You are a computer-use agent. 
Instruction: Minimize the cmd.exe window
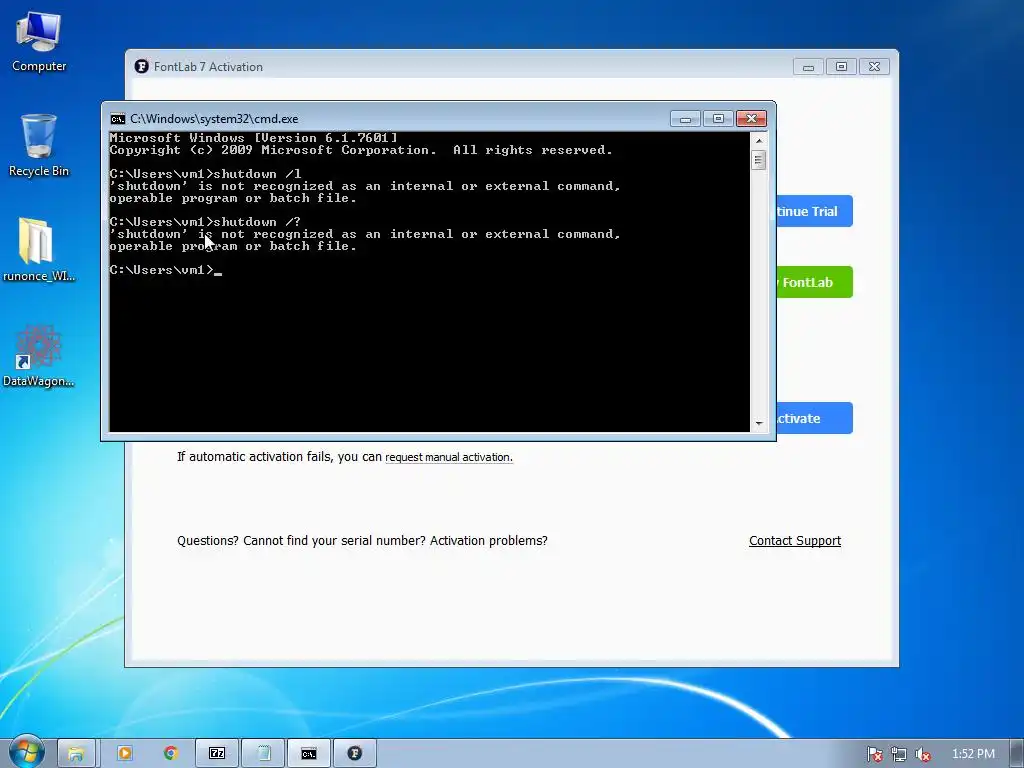click(685, 119)
